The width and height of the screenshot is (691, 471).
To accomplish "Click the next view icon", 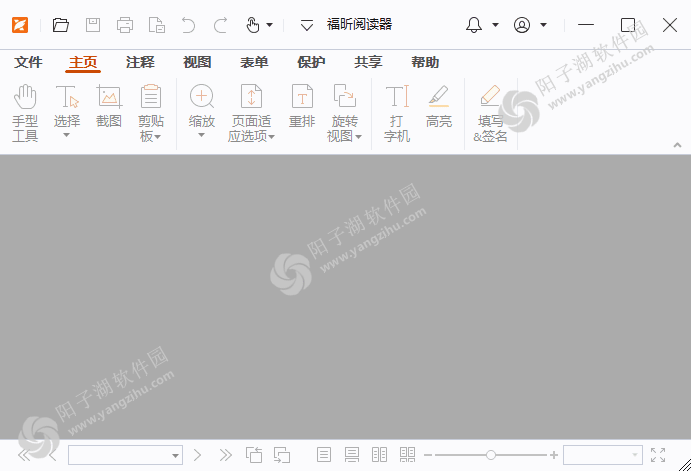I will coord(282,455).
